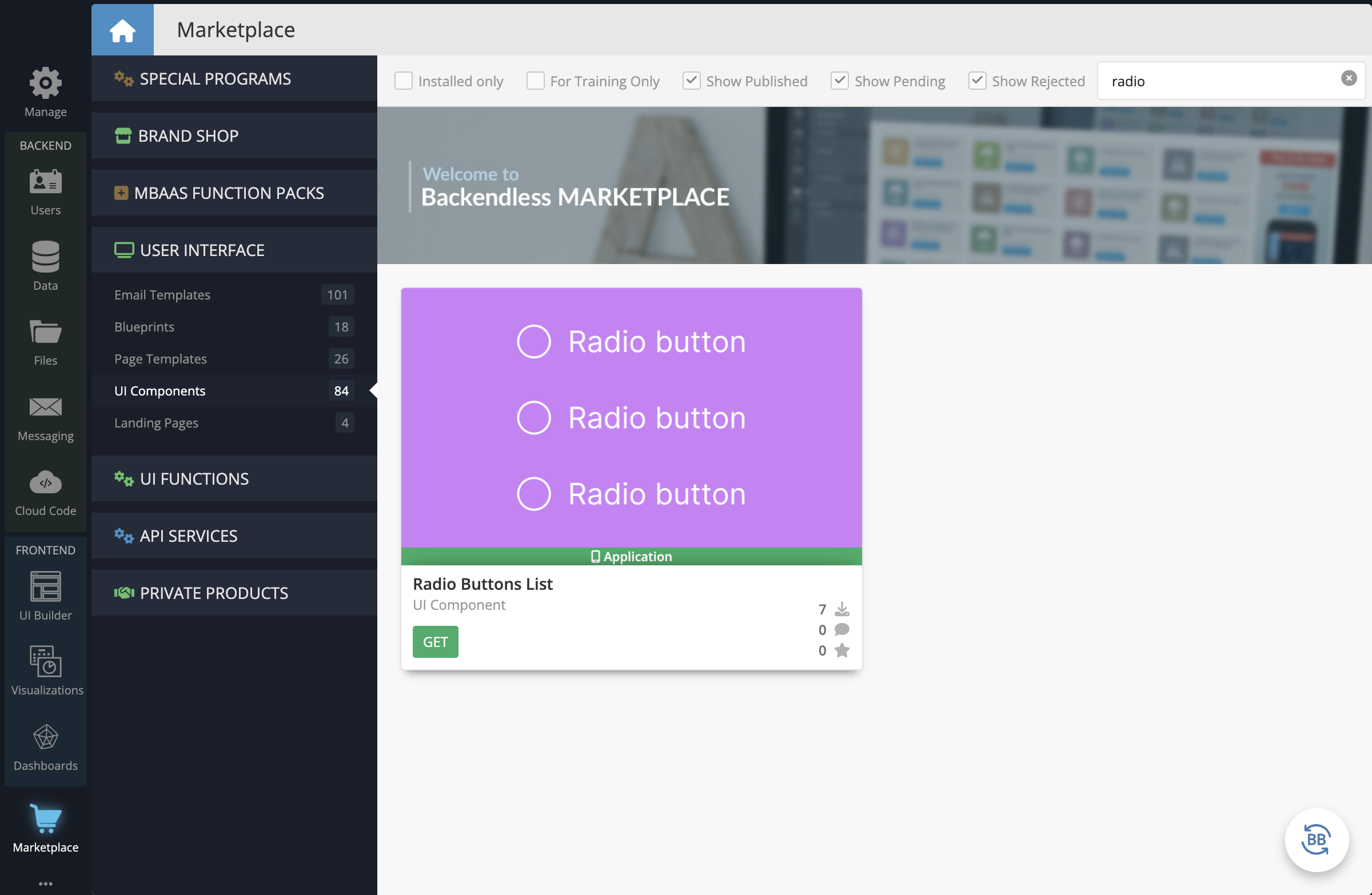Open the Manage gear icon

pos(46,83)
